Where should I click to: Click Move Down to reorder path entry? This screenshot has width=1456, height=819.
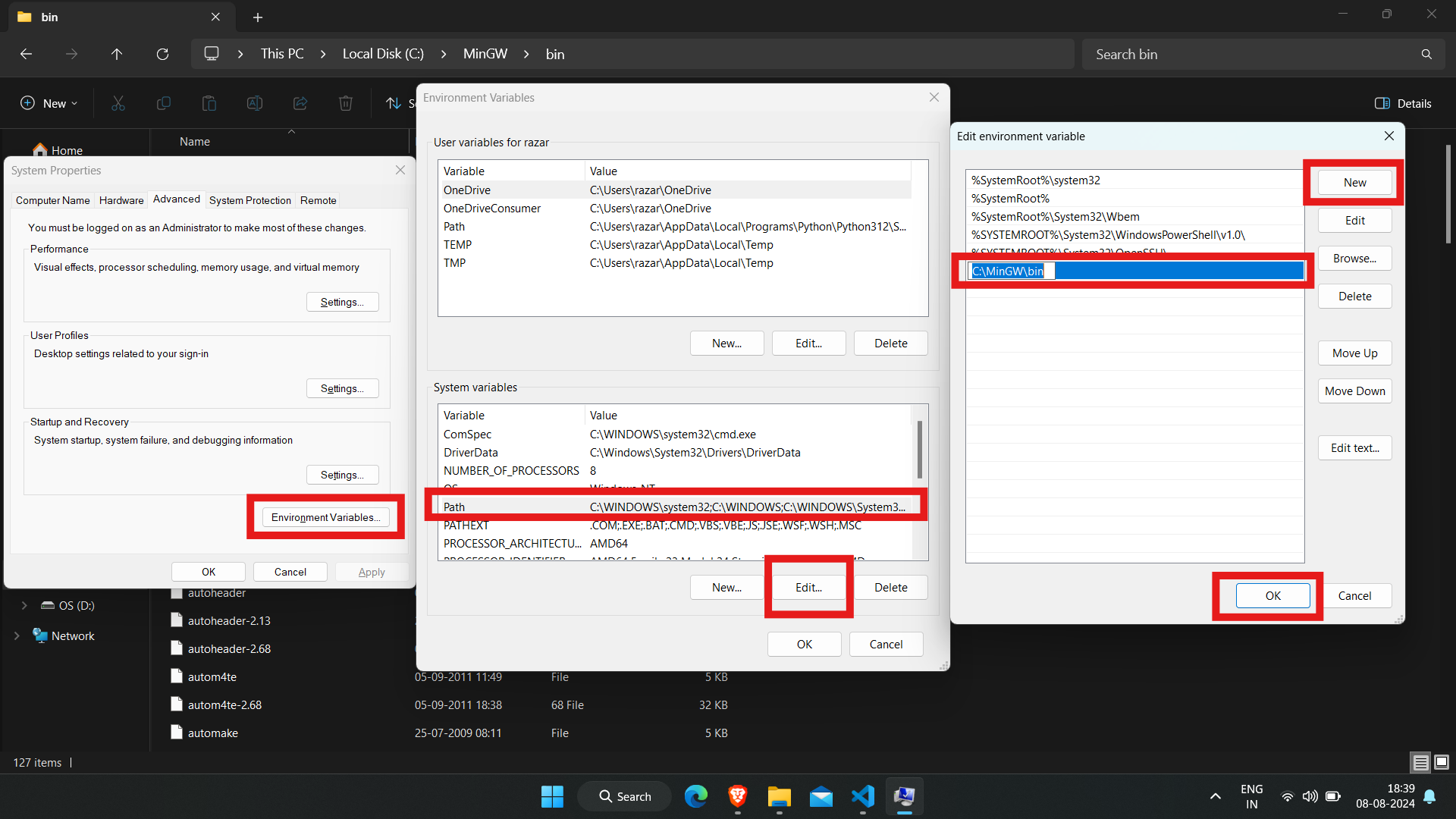pos(1355,391)
